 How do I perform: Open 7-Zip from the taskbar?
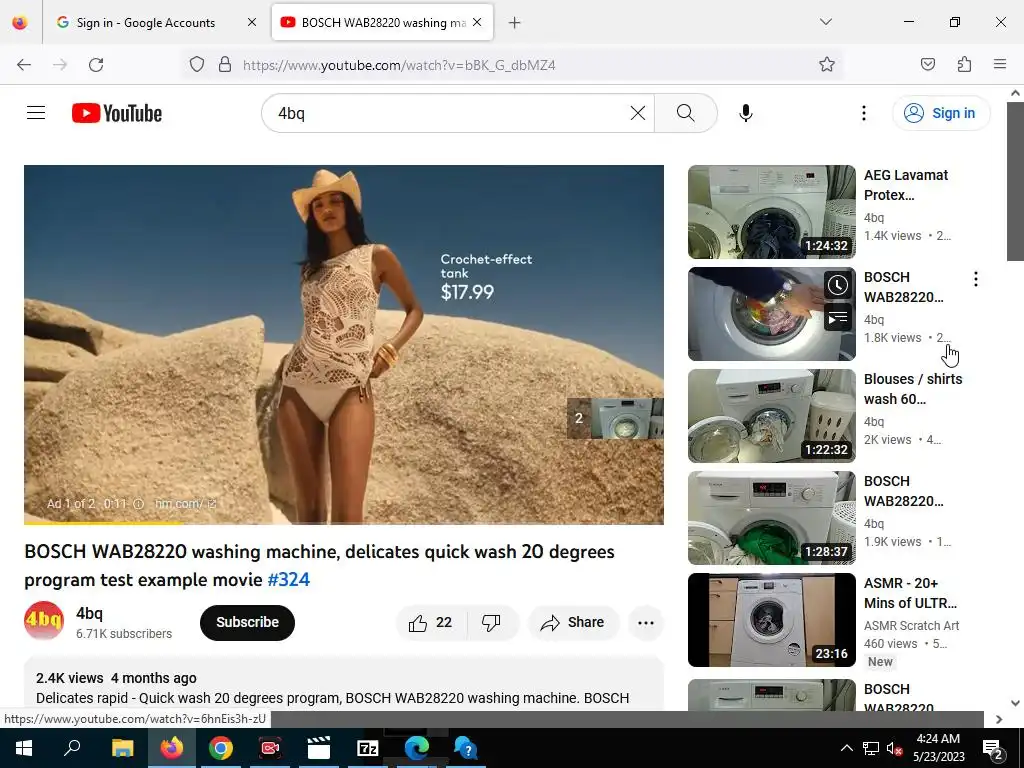(368, 748)
